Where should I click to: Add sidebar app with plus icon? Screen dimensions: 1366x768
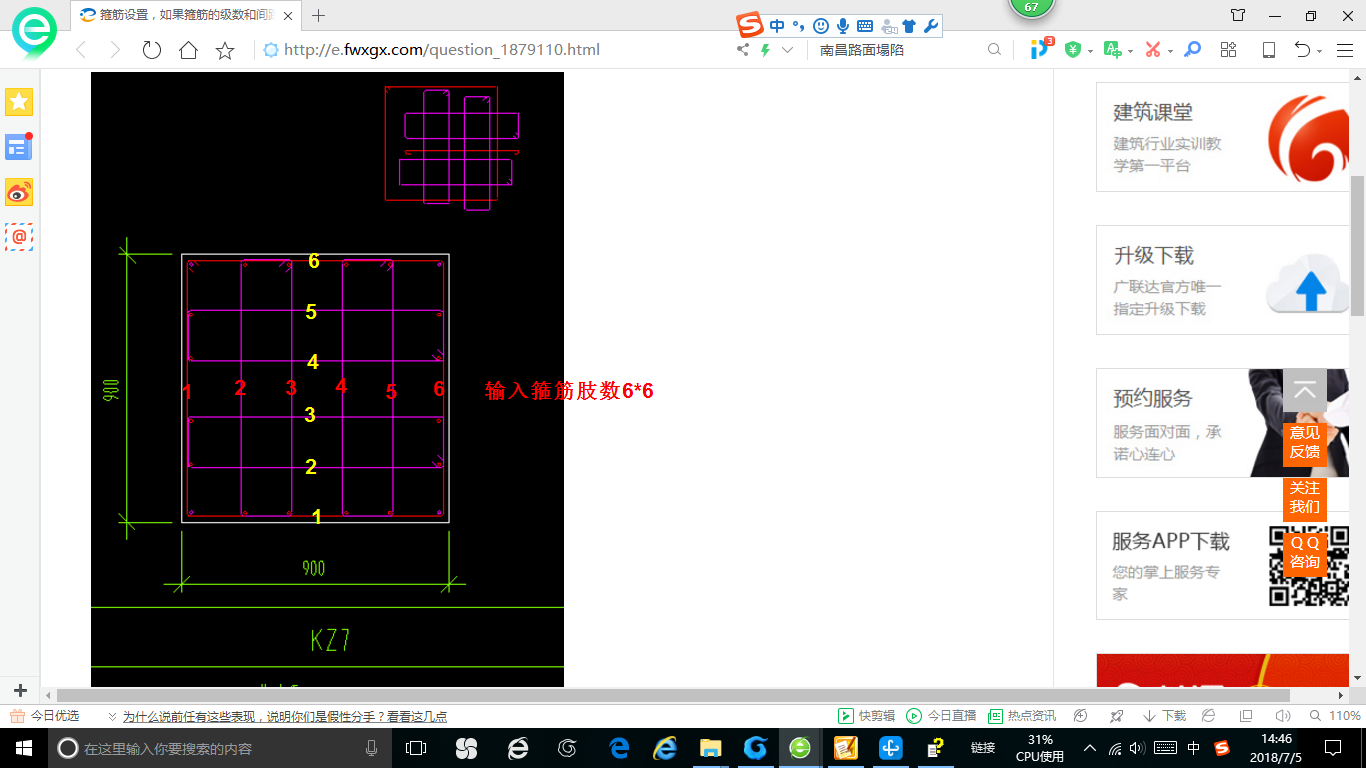(x=20, y=691)
